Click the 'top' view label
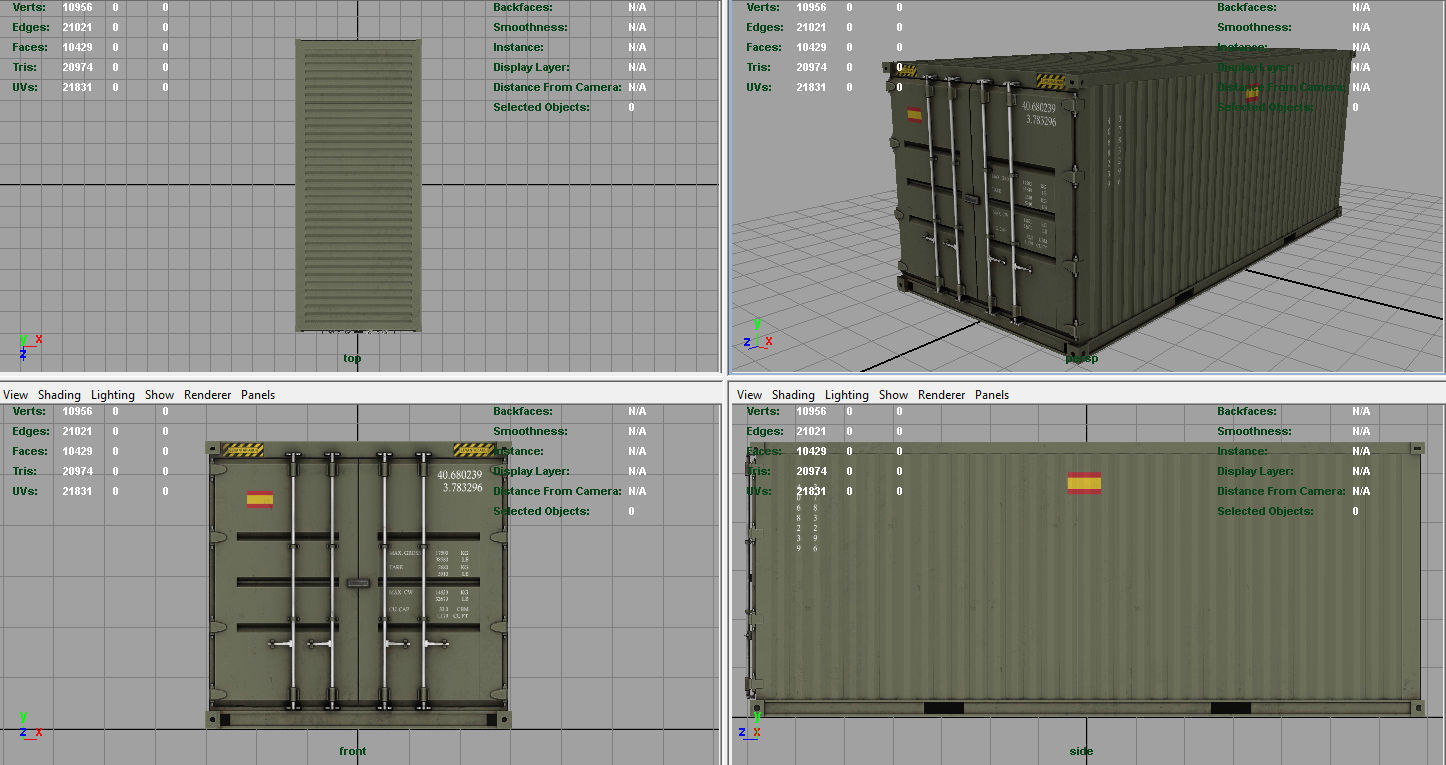Screen dimensions: 1446x765 click(352, 358)
